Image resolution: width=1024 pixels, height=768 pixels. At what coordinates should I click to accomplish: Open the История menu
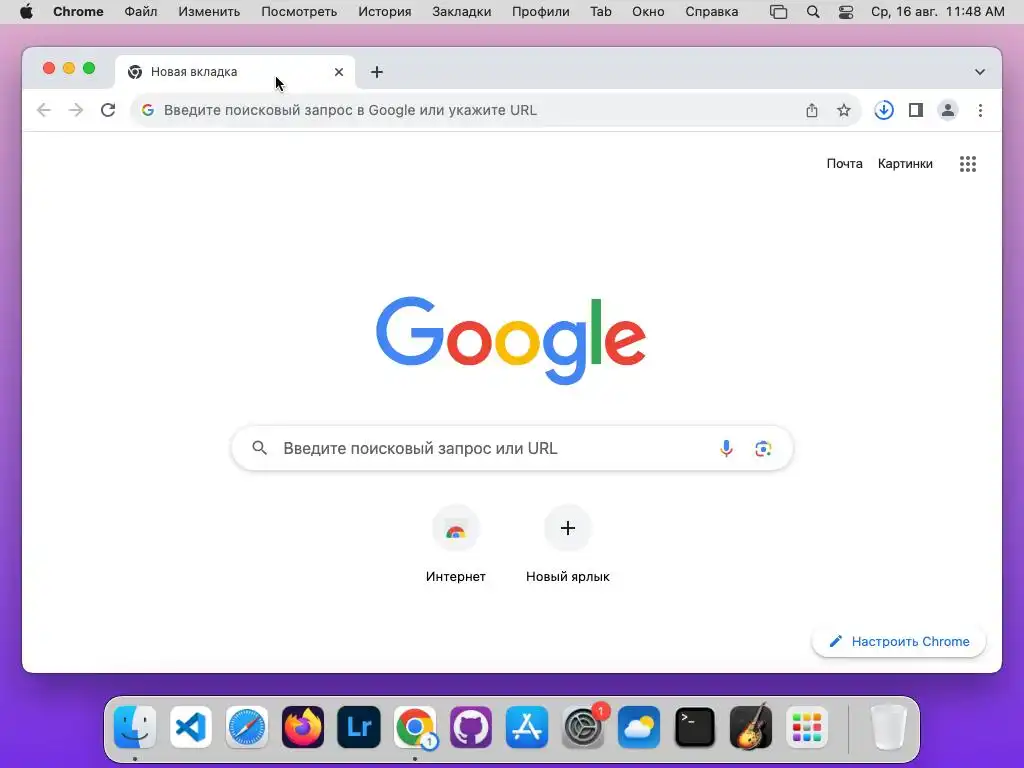pyautogui.click(x=385, y=12)
